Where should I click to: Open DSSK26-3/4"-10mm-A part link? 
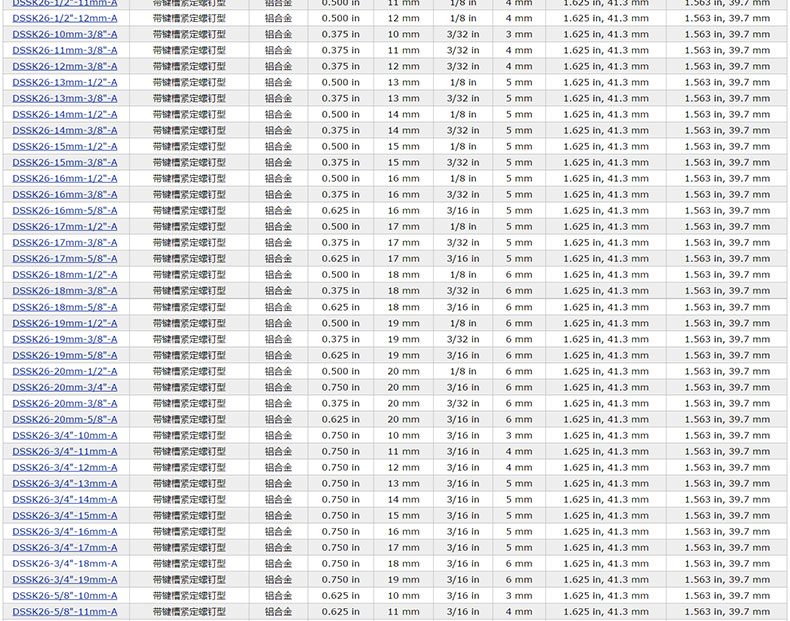click(64, 435)
